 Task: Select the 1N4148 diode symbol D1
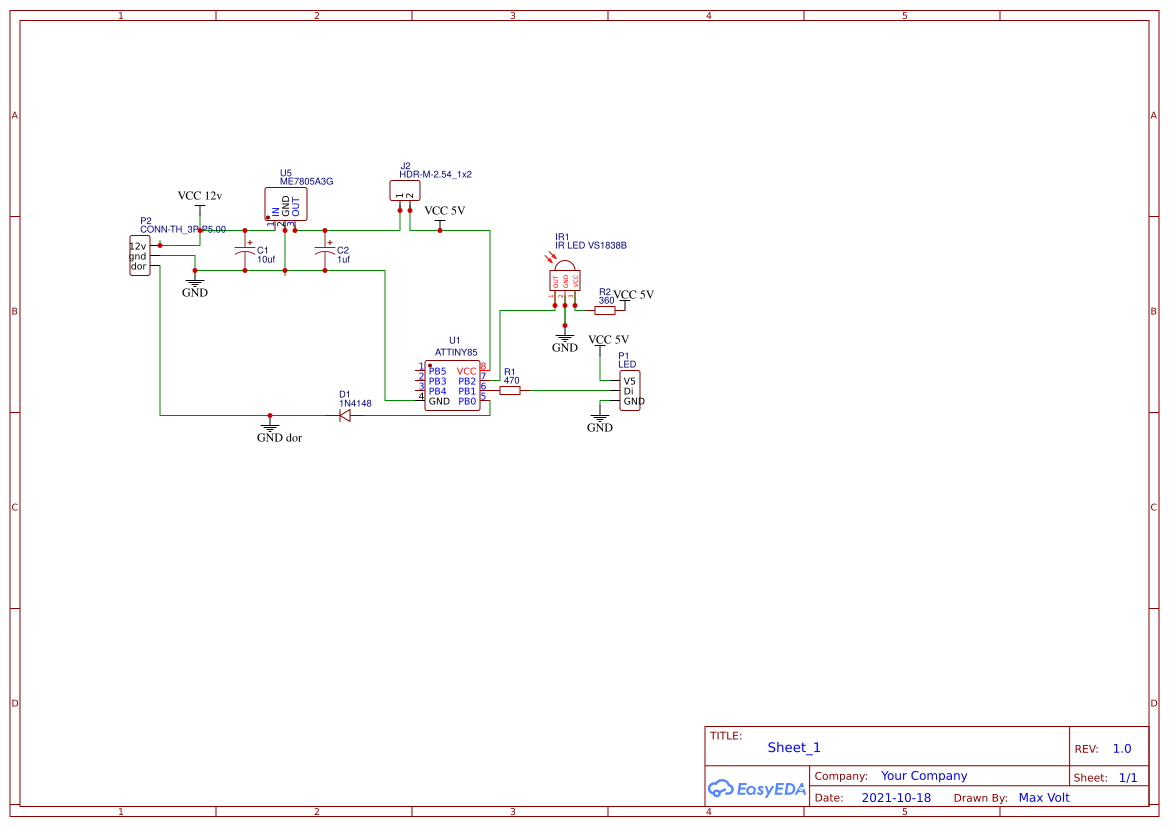[345, 413]
